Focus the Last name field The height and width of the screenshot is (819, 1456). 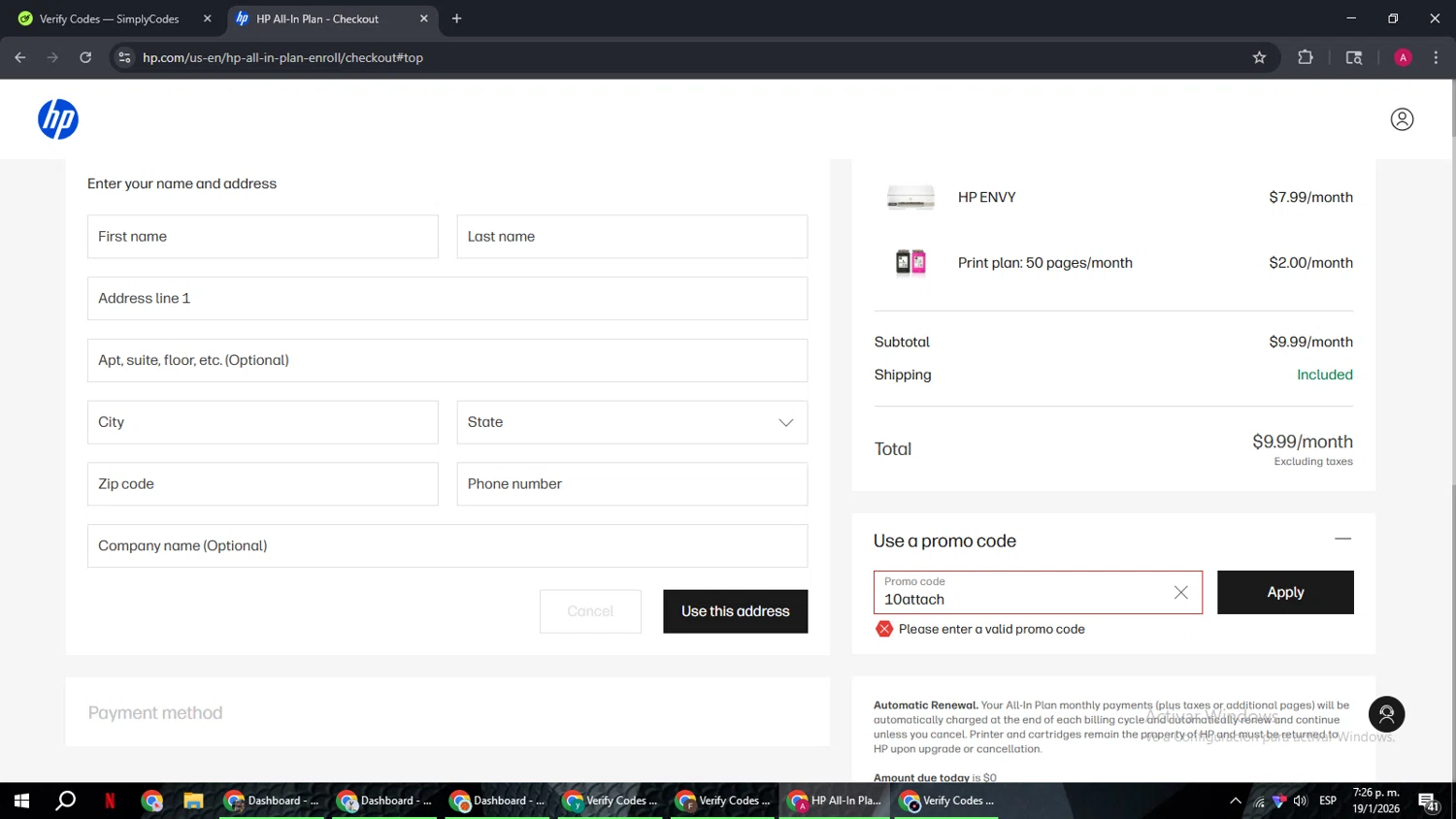point(632,237)
